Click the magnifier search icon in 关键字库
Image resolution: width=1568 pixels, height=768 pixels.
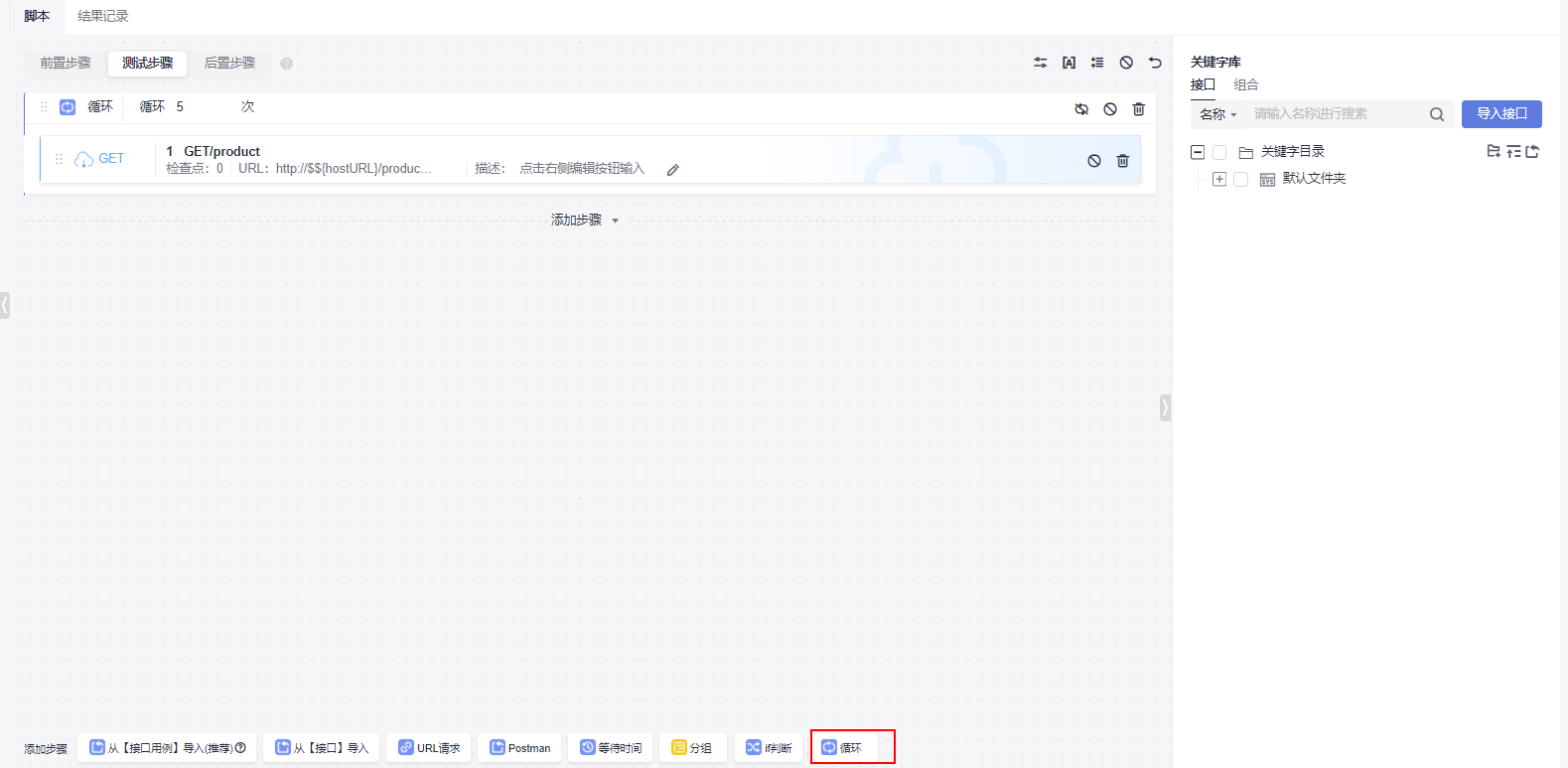[1437, 114]
